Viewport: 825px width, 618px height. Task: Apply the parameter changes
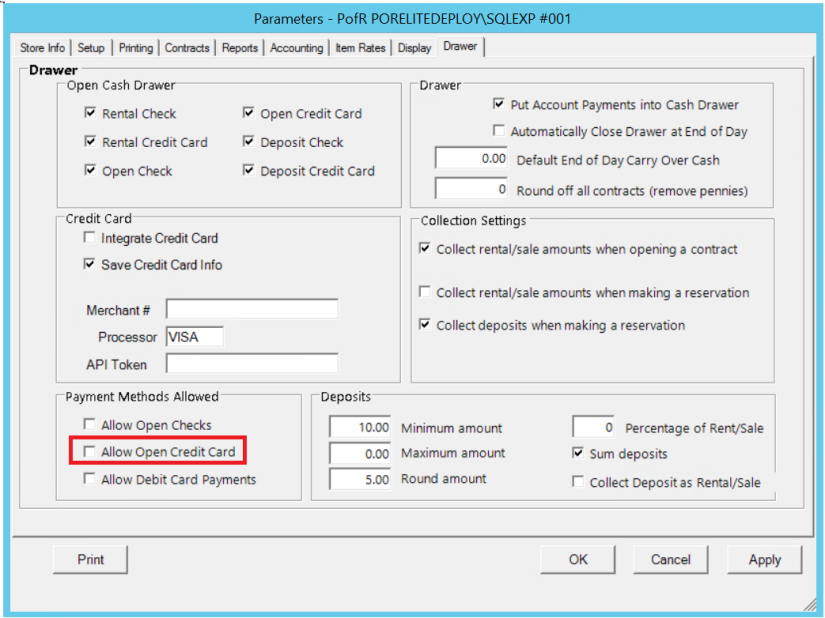[764, 560]
